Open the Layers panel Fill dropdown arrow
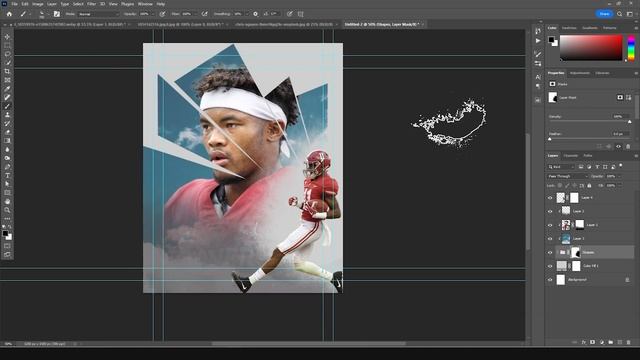The width and height of the screenshot is (640, 360). (620, 186)
